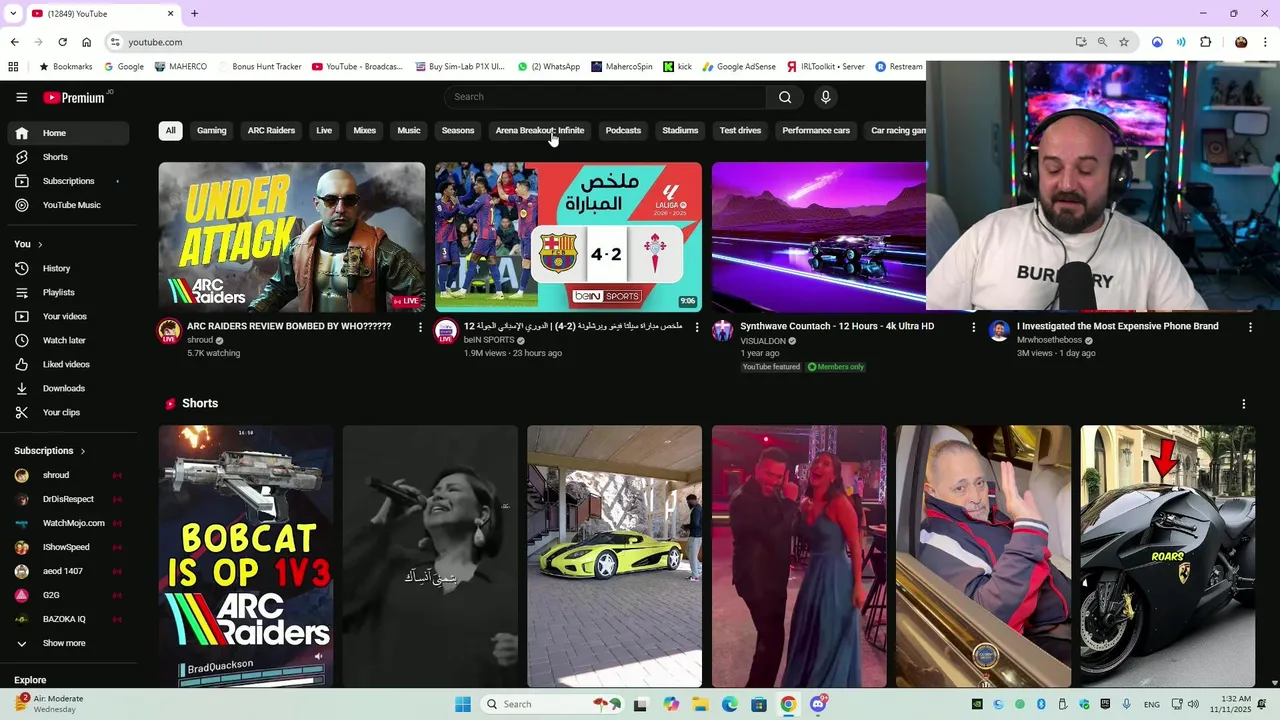This screenshot has width=1280, height=720.
Task: Click the search magnifier button
Action: 785,97
